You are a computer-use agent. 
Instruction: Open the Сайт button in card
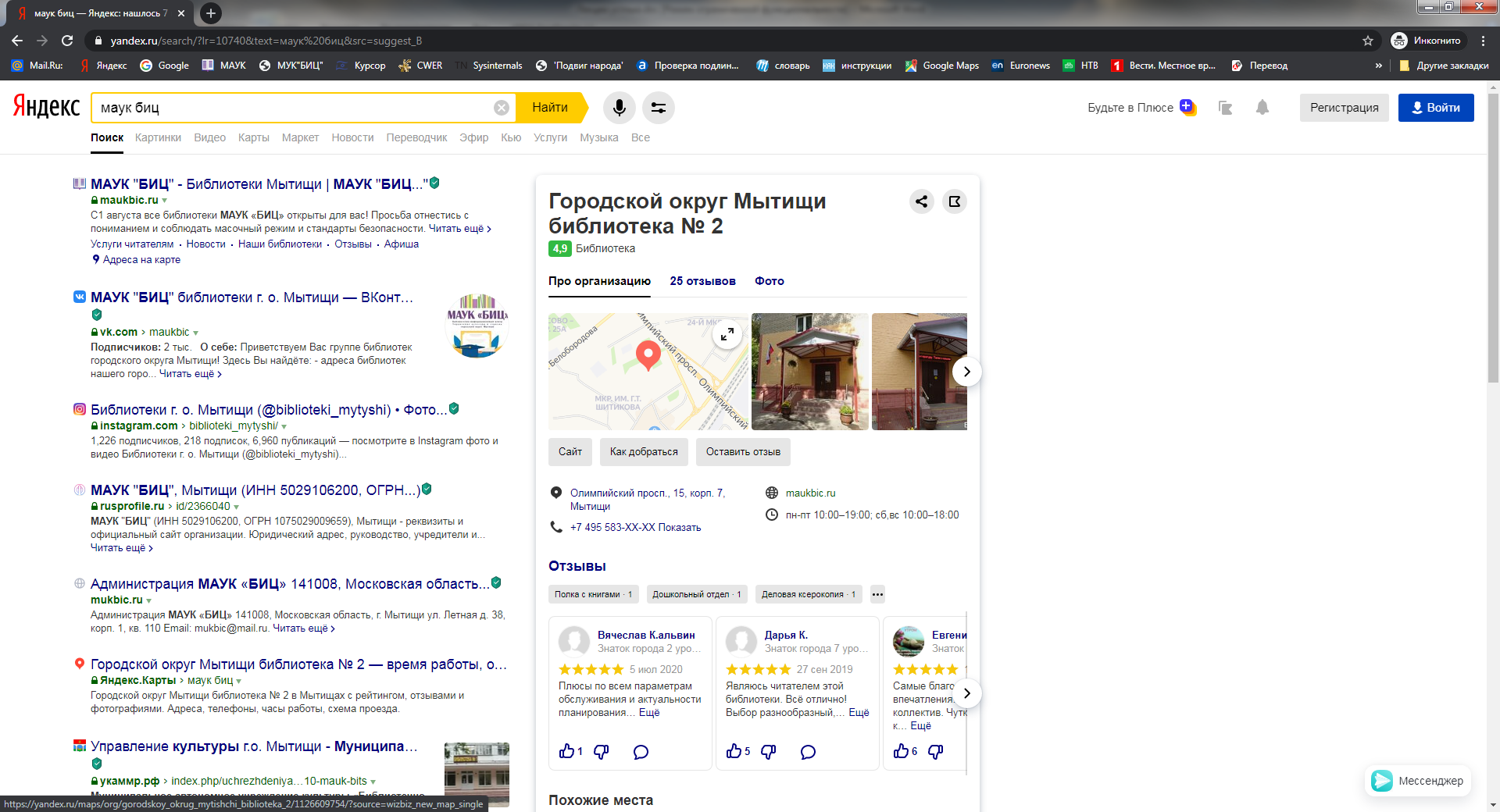570,452
